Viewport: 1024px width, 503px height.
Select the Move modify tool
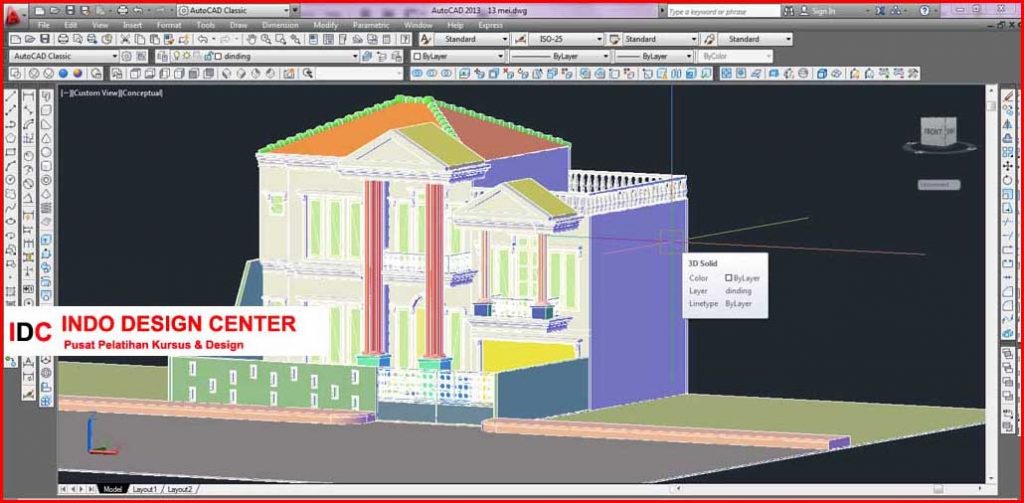[x=1009, y=167]
